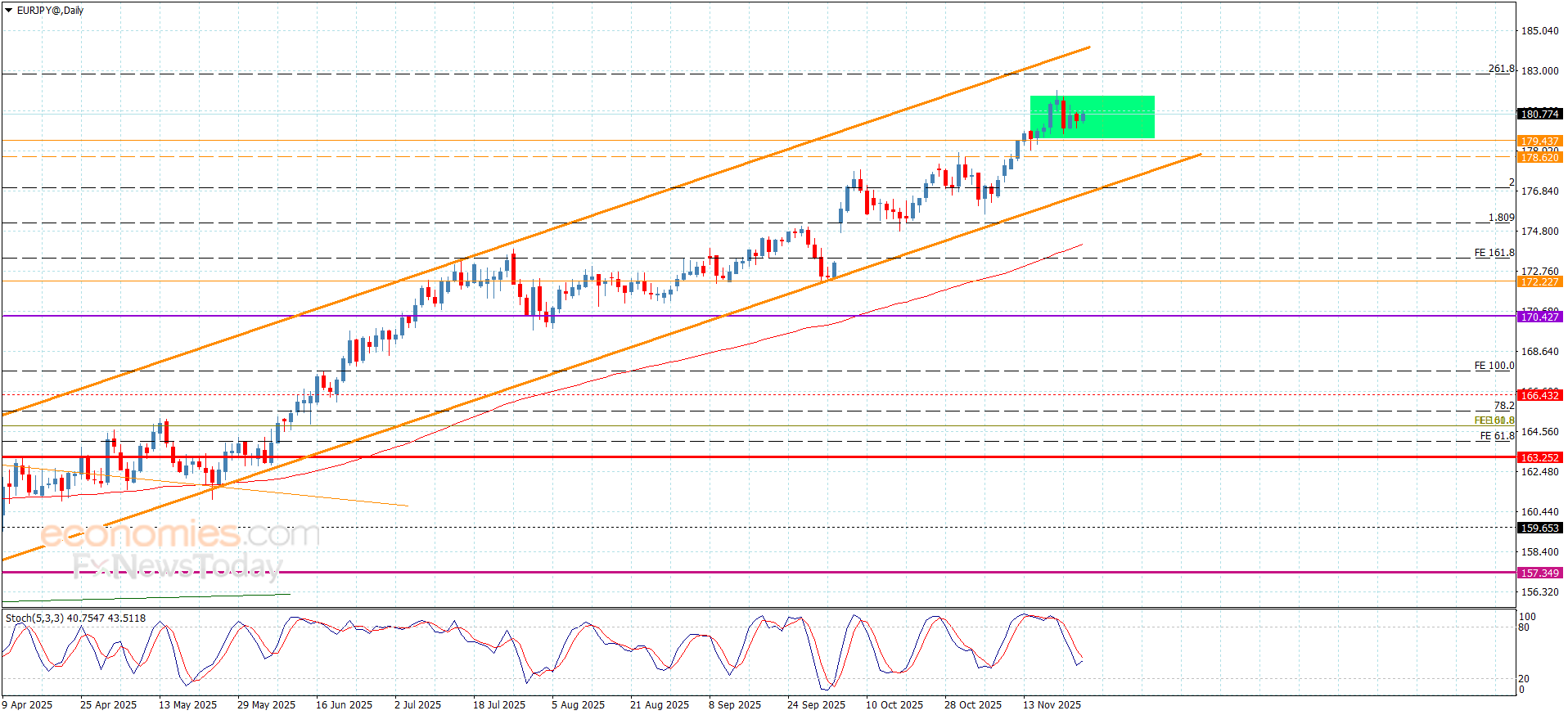Click the 13 Nov 2025 date marker
Image resolution: width=1568 pixels, height=715 pixels.
pos(1052,704)
